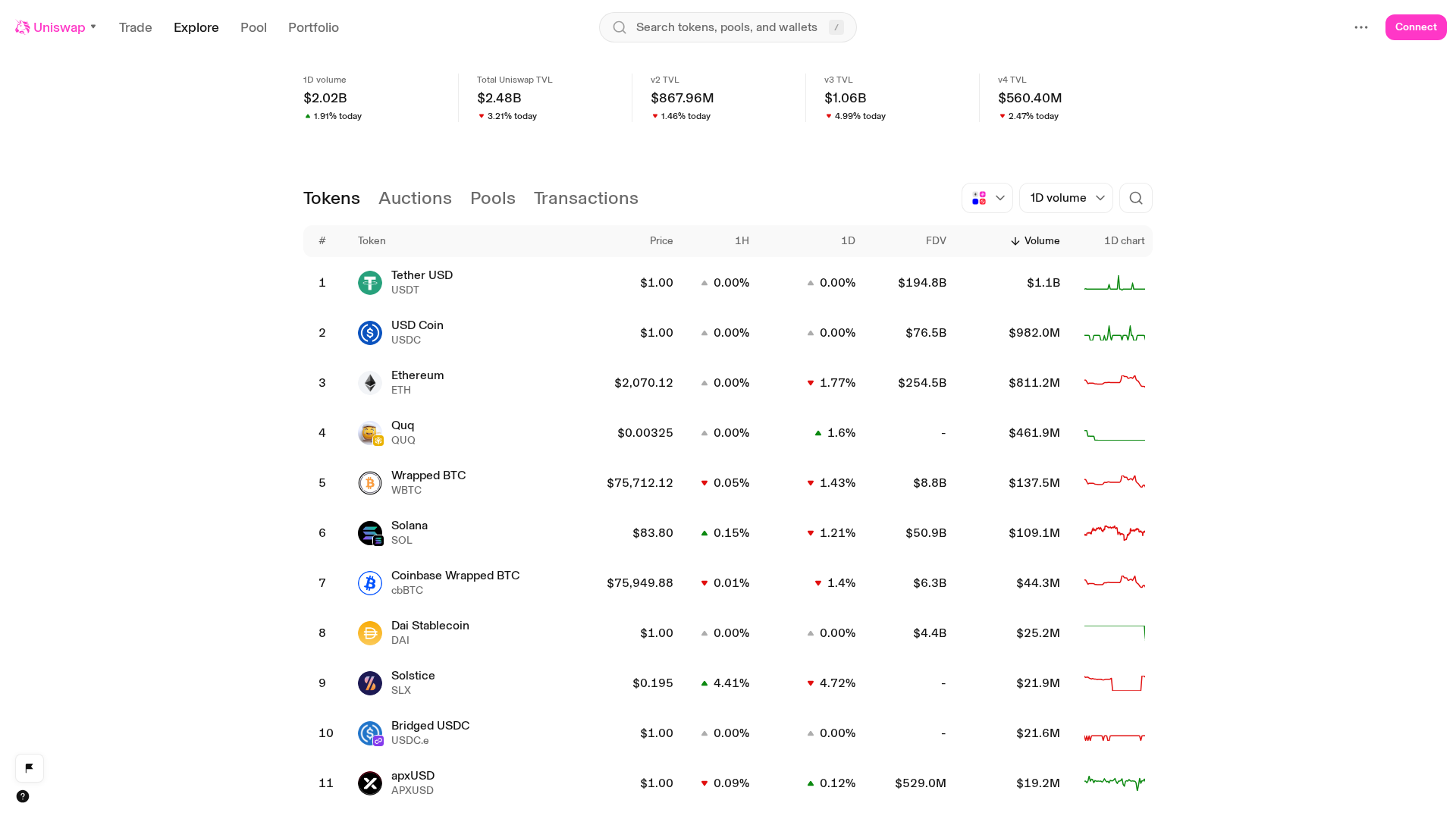
Task: Click the Solana token icon
Action: point(370,533)
